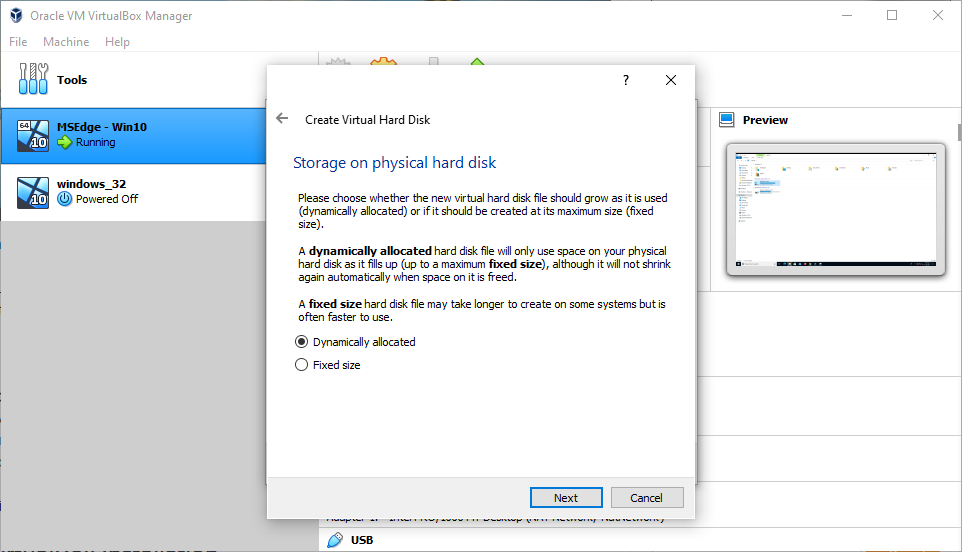
Task: Open the Help menu
Action: tap(117, 42)
